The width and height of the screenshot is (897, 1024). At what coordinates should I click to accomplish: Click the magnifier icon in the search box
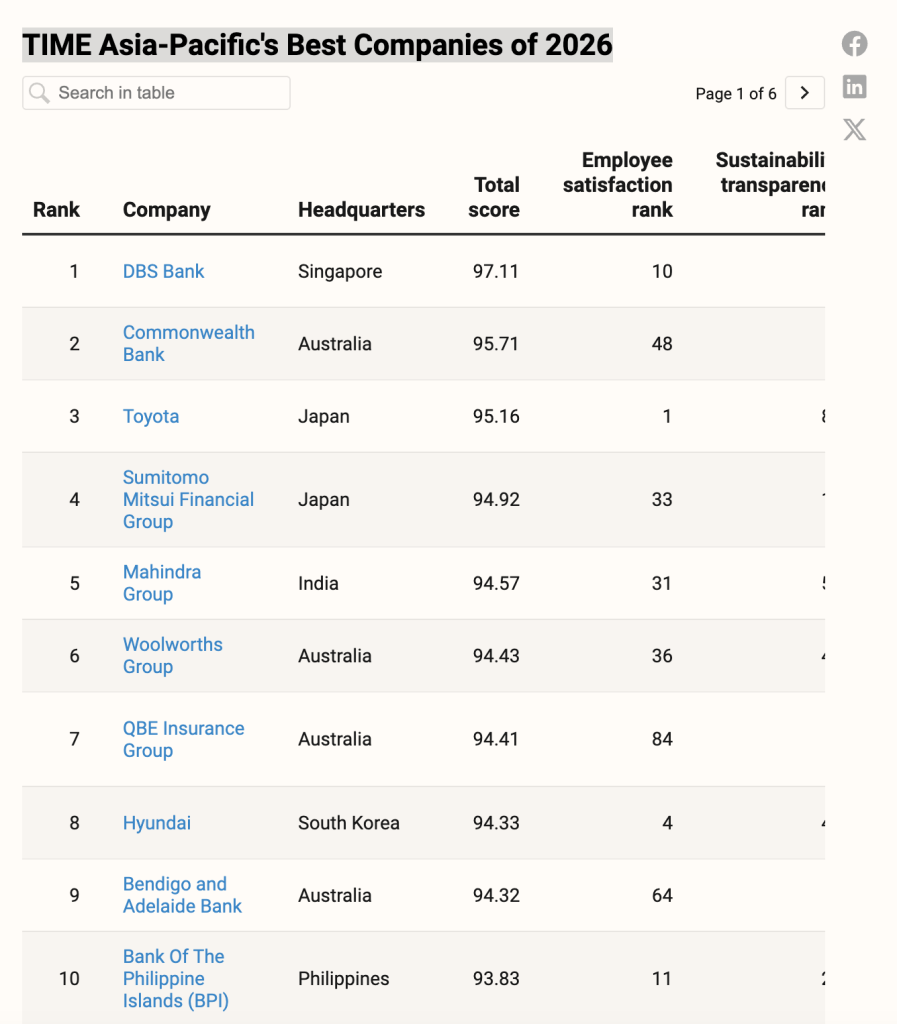[39, 93]
